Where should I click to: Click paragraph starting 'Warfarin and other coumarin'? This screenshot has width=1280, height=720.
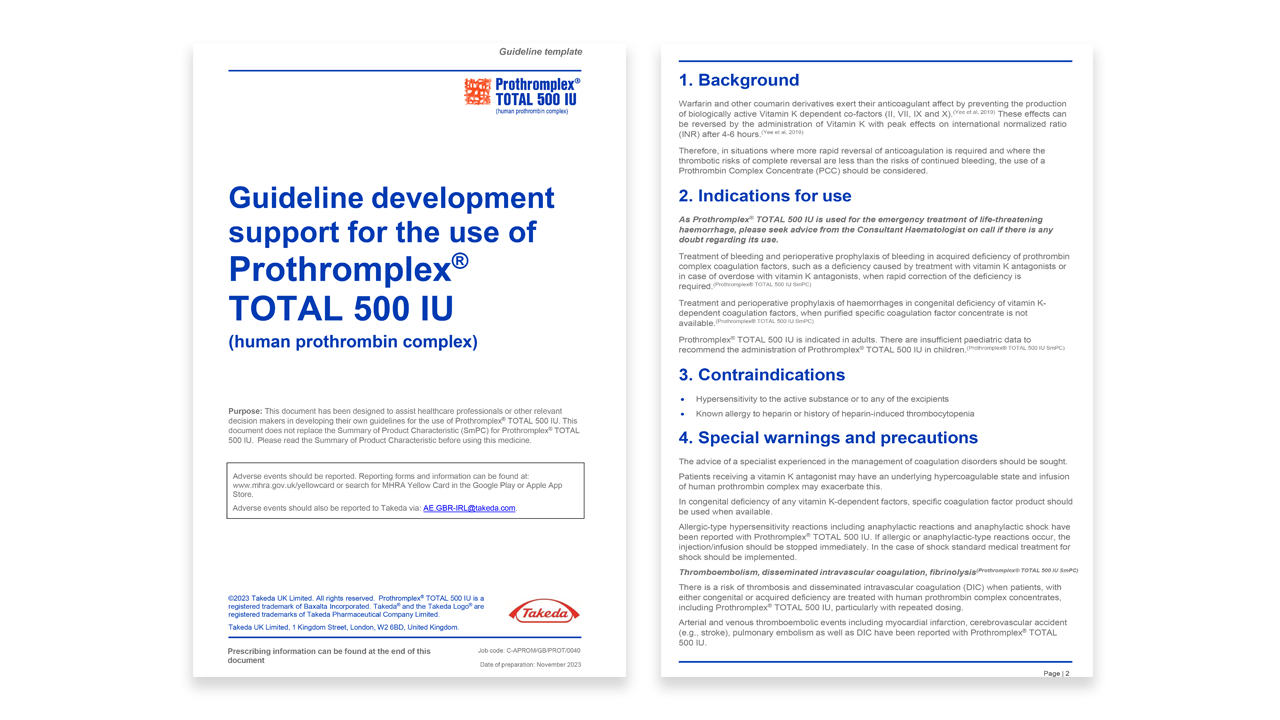point(873,118)
